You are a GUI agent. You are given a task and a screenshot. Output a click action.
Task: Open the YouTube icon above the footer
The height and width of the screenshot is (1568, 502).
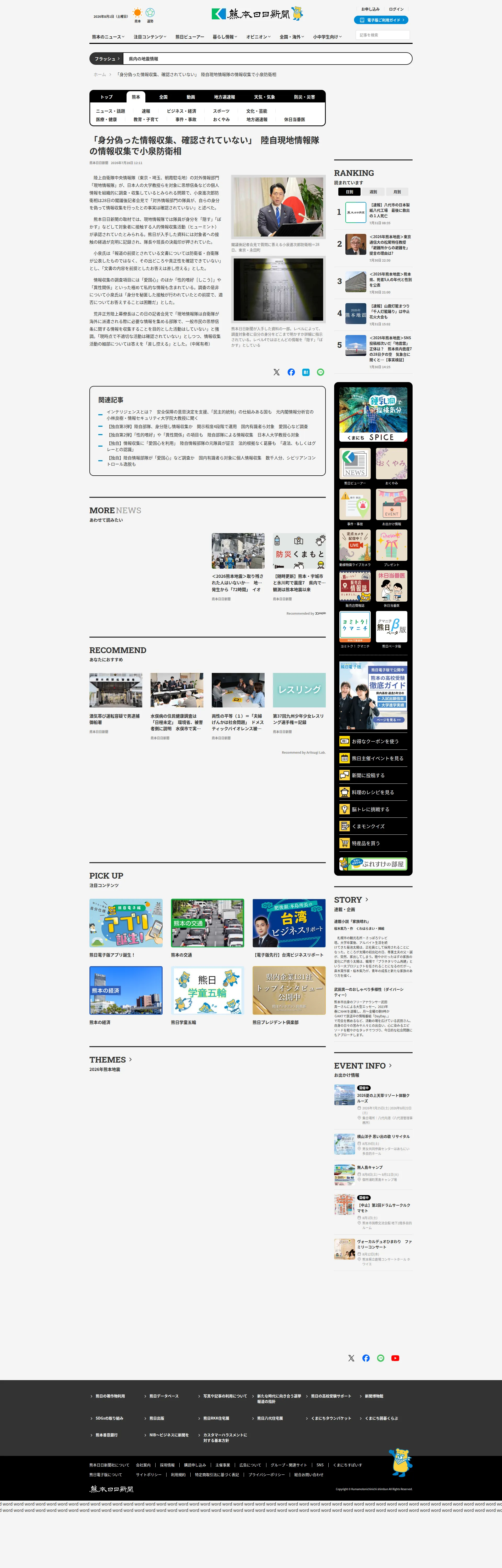point(395,1358)
